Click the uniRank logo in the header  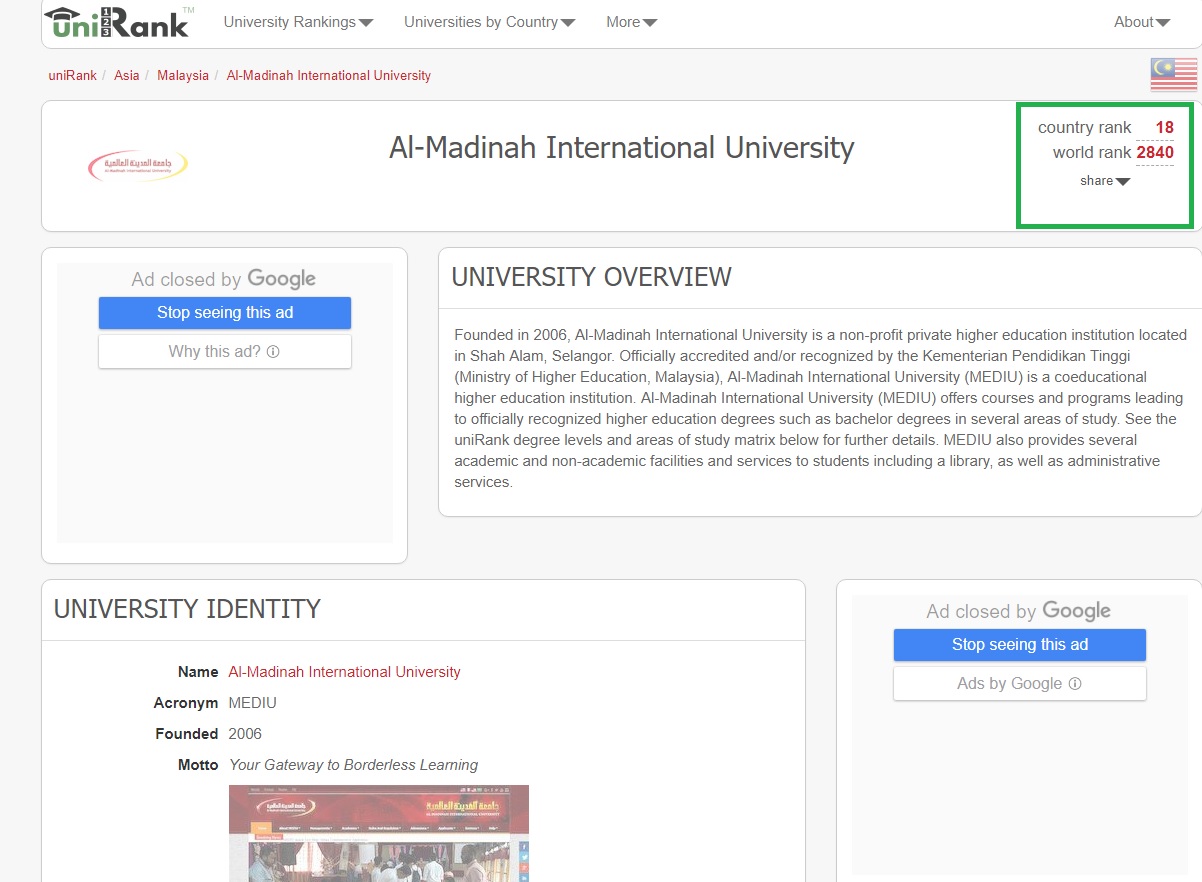coord(119,21)
